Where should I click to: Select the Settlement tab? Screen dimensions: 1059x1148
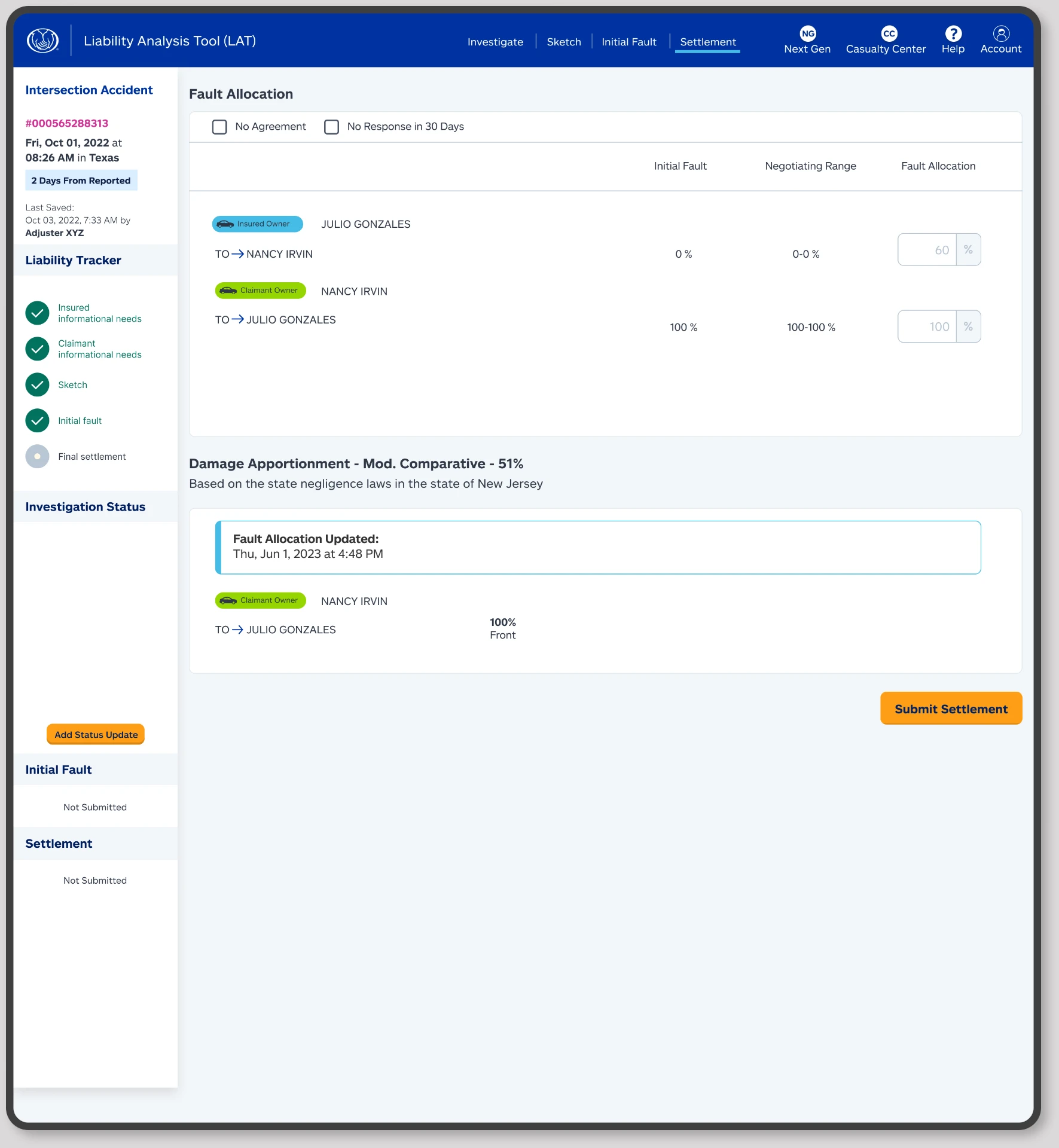point(708,42)
